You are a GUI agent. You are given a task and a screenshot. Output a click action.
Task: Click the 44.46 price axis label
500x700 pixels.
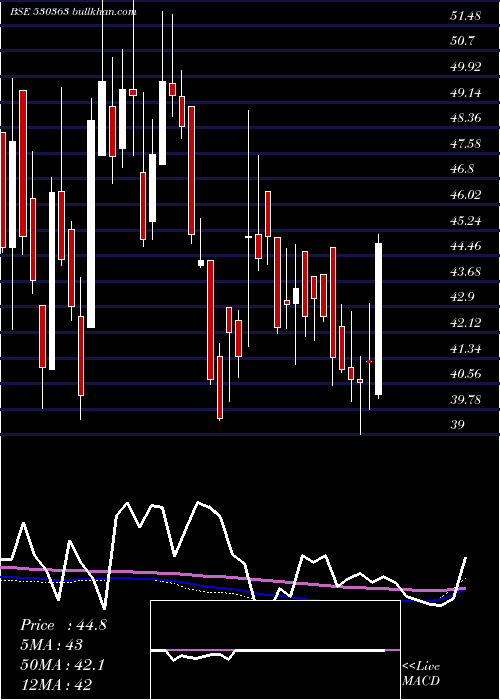(466, 246)
